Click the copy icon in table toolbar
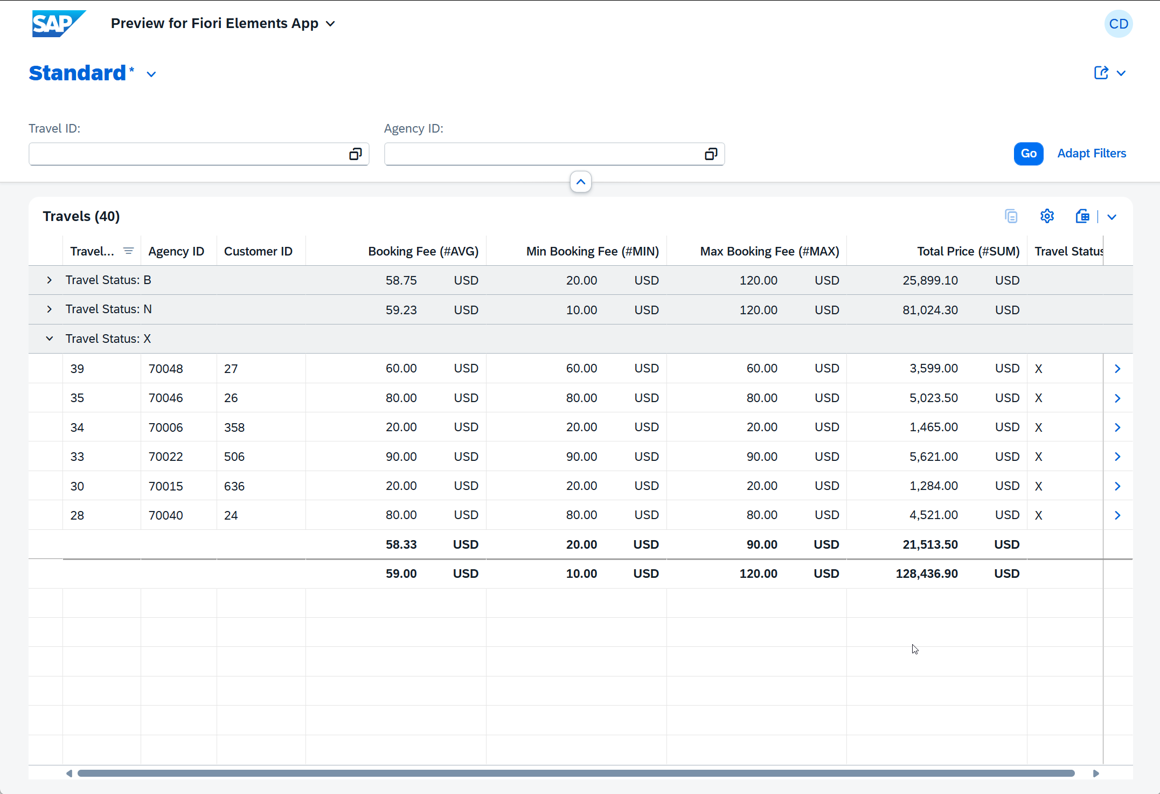The width and height of the screenshot is (1160, 794). pos(1011,216)
